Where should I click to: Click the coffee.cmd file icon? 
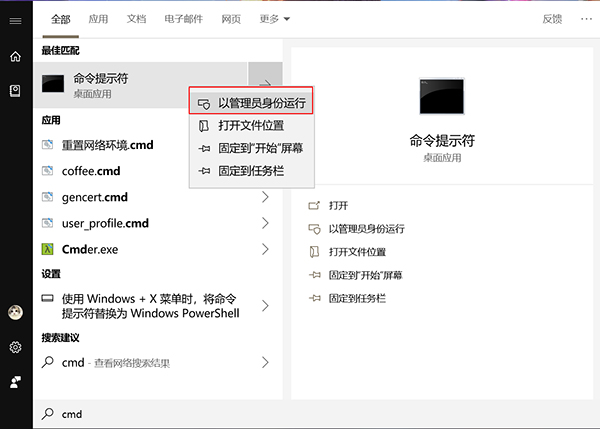[47, 171]
